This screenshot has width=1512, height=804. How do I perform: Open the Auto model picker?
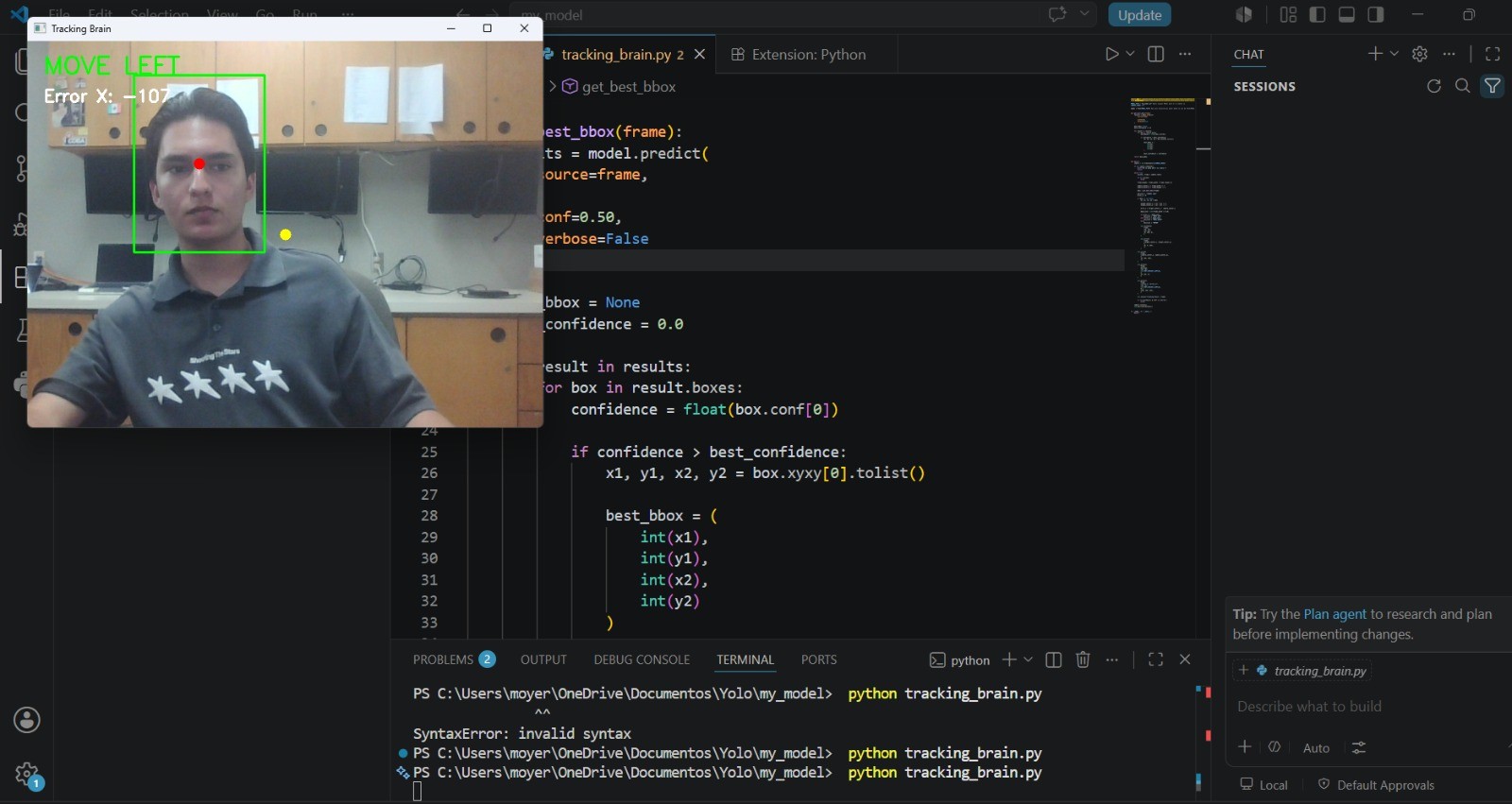tap(1316, 747)
